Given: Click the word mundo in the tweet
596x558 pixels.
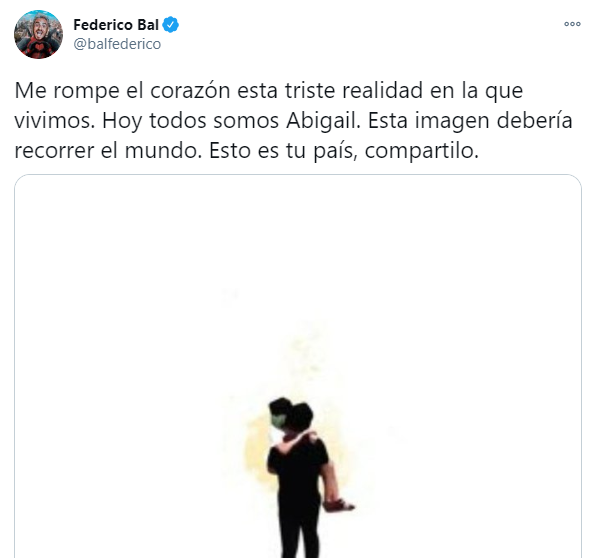Looking at the screenshot, I should point(163,151).
